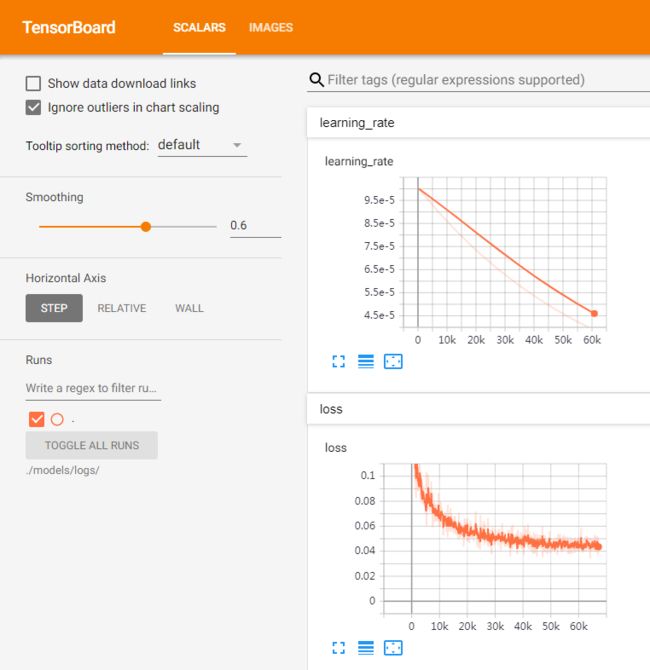Click the loss curve end point marker

pos(598,547)
